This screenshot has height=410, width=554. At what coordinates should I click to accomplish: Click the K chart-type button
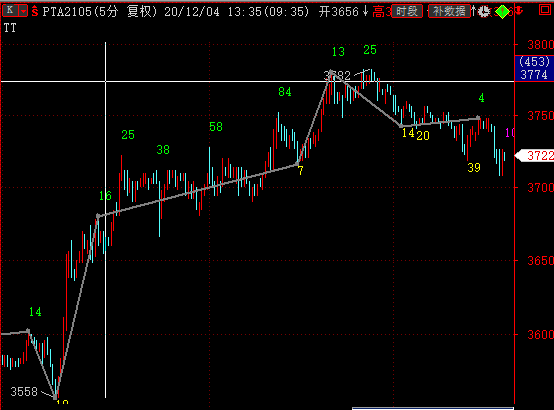[x=10, y=10]
